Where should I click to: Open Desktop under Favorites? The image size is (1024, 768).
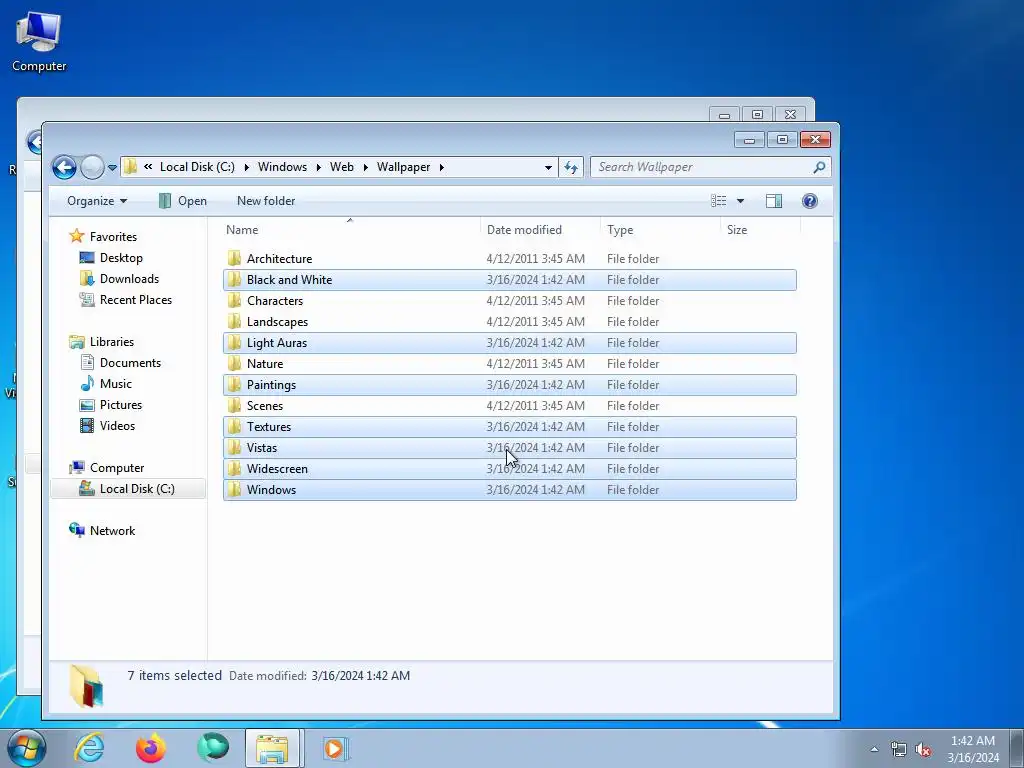[111, 258]
